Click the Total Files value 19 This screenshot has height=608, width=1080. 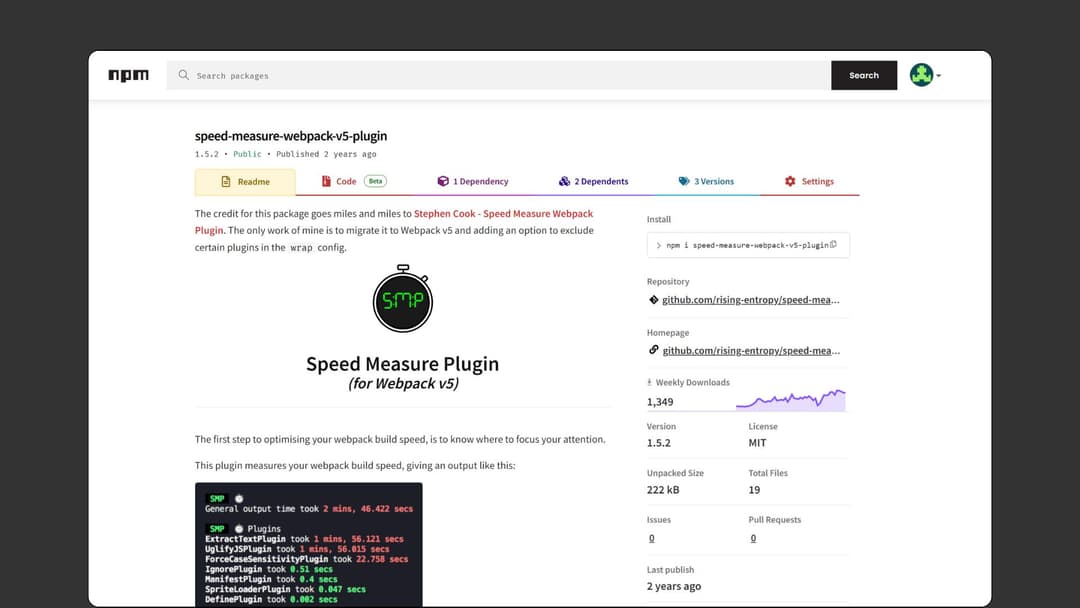tap(754, 490)
